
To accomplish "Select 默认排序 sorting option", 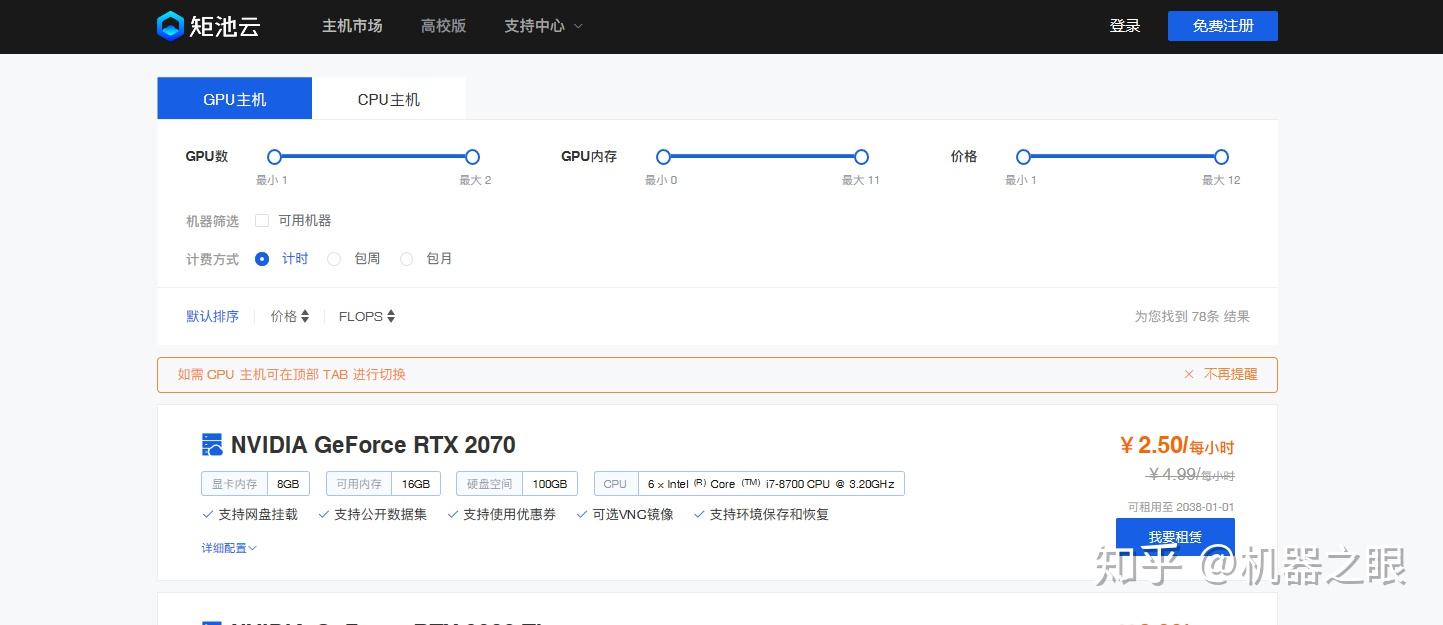I will click(x=213, y=316).
